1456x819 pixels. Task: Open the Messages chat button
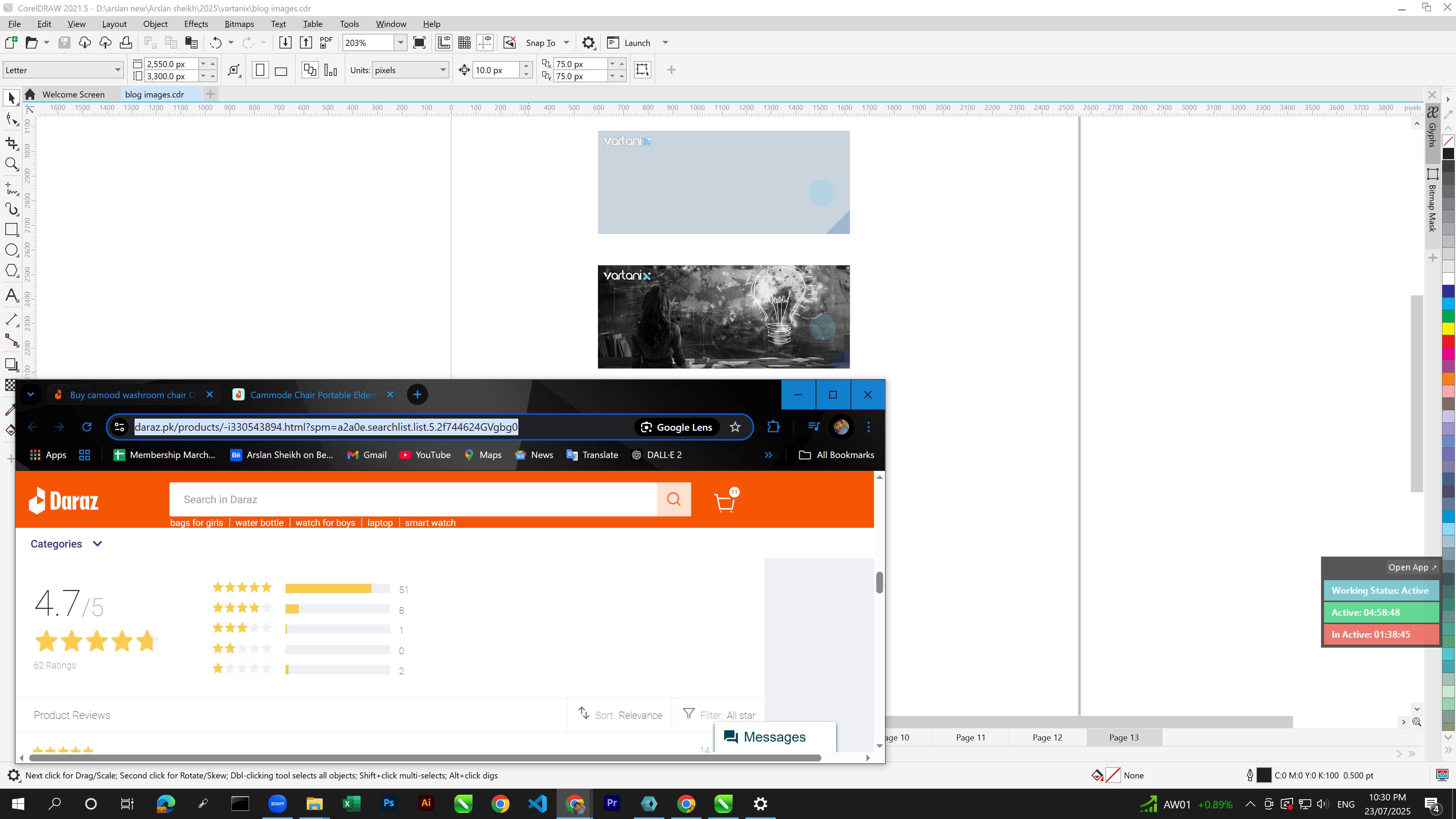coord(775,737)
